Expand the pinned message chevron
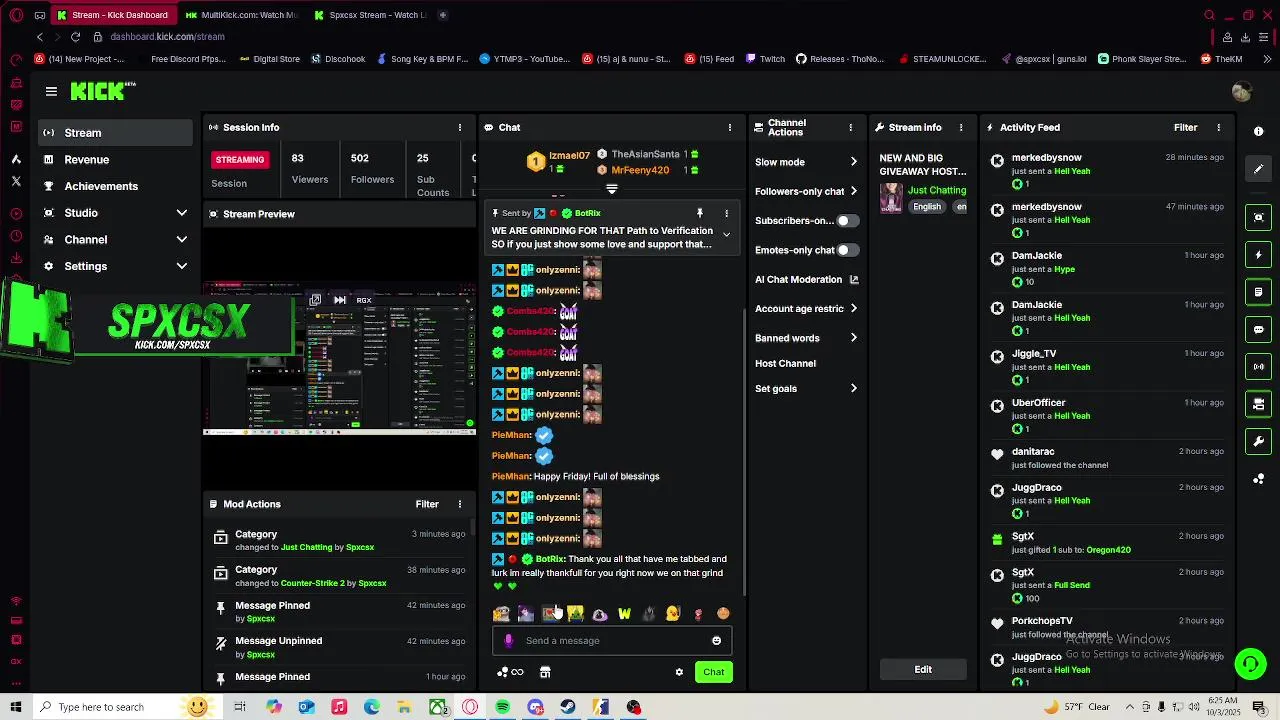This screenshot has width=1280, height=720. click(x=726, y=235)
